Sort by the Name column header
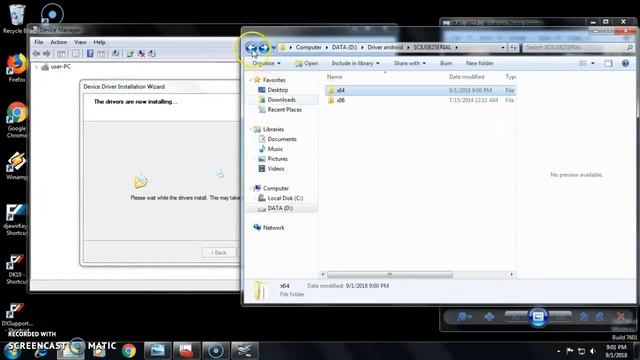Viewport: 640px width, 360px height. click(x=335, y=77)
